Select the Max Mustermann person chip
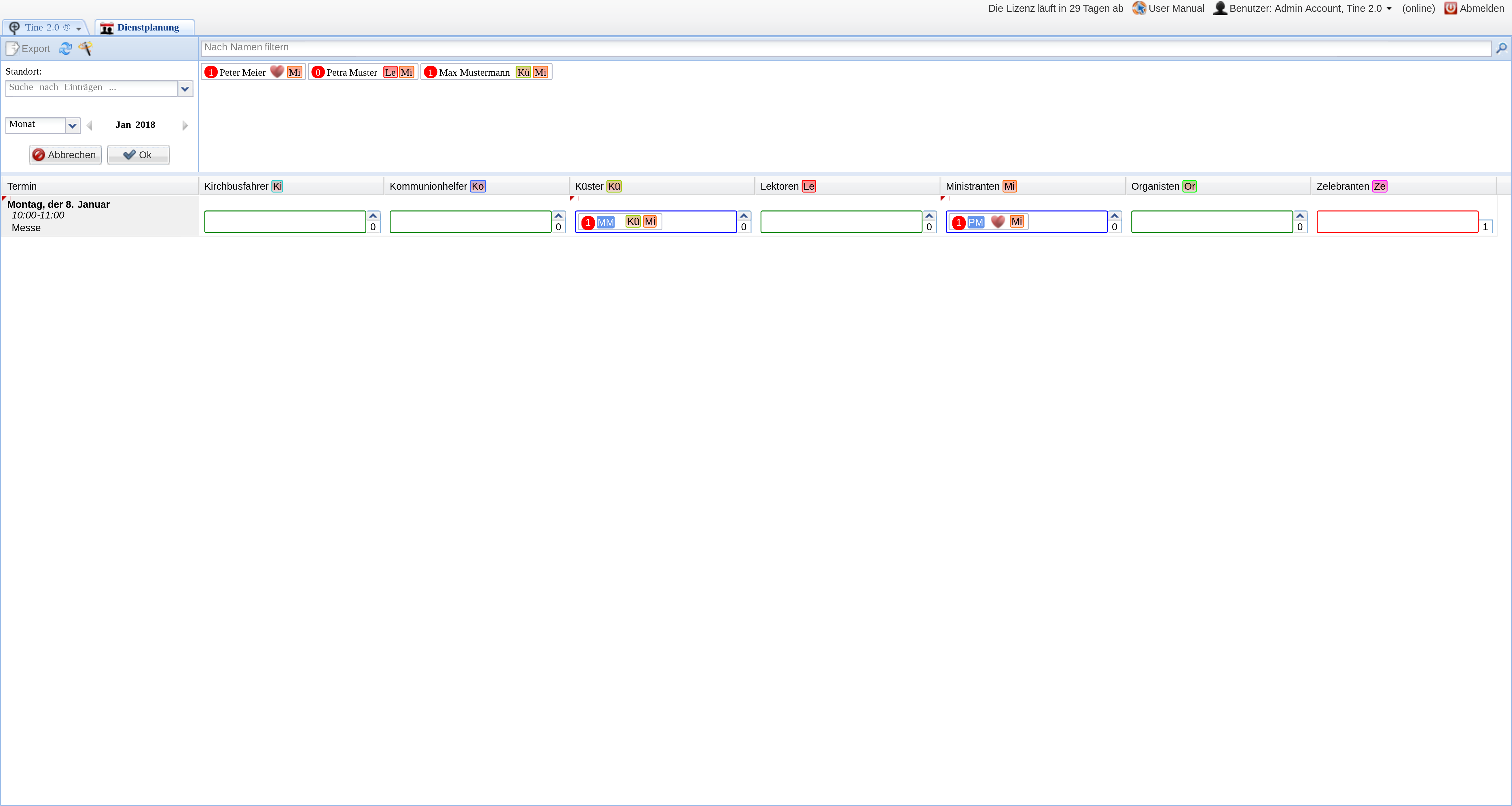This screenshot has height=806, width=1512. tap(486, 72)
